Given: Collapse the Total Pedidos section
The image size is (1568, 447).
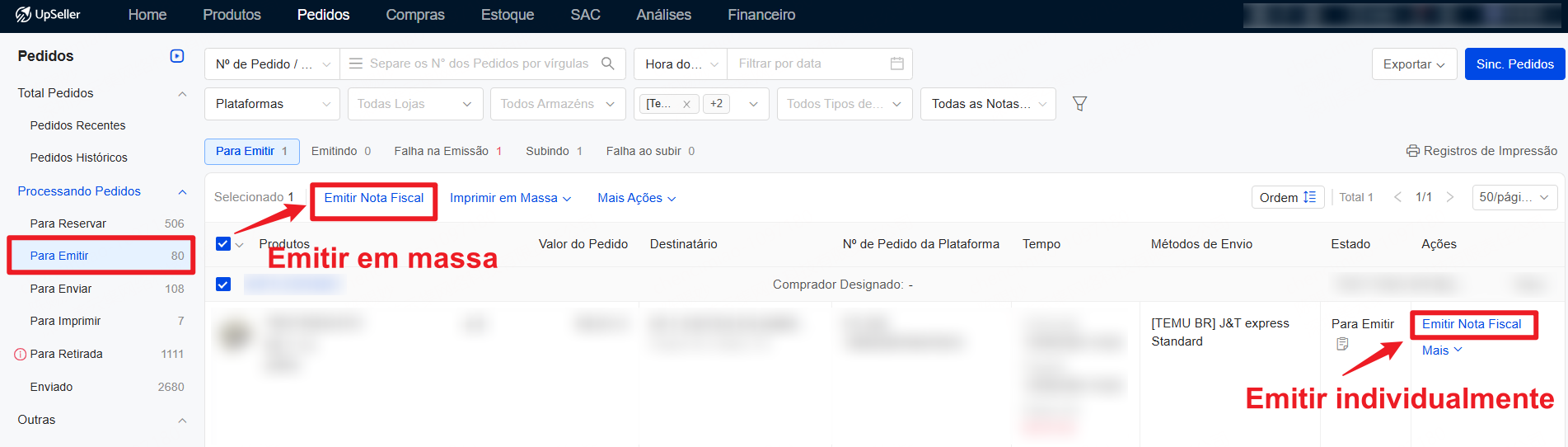Looking at the screenshot, I should (x=182, y=94).
